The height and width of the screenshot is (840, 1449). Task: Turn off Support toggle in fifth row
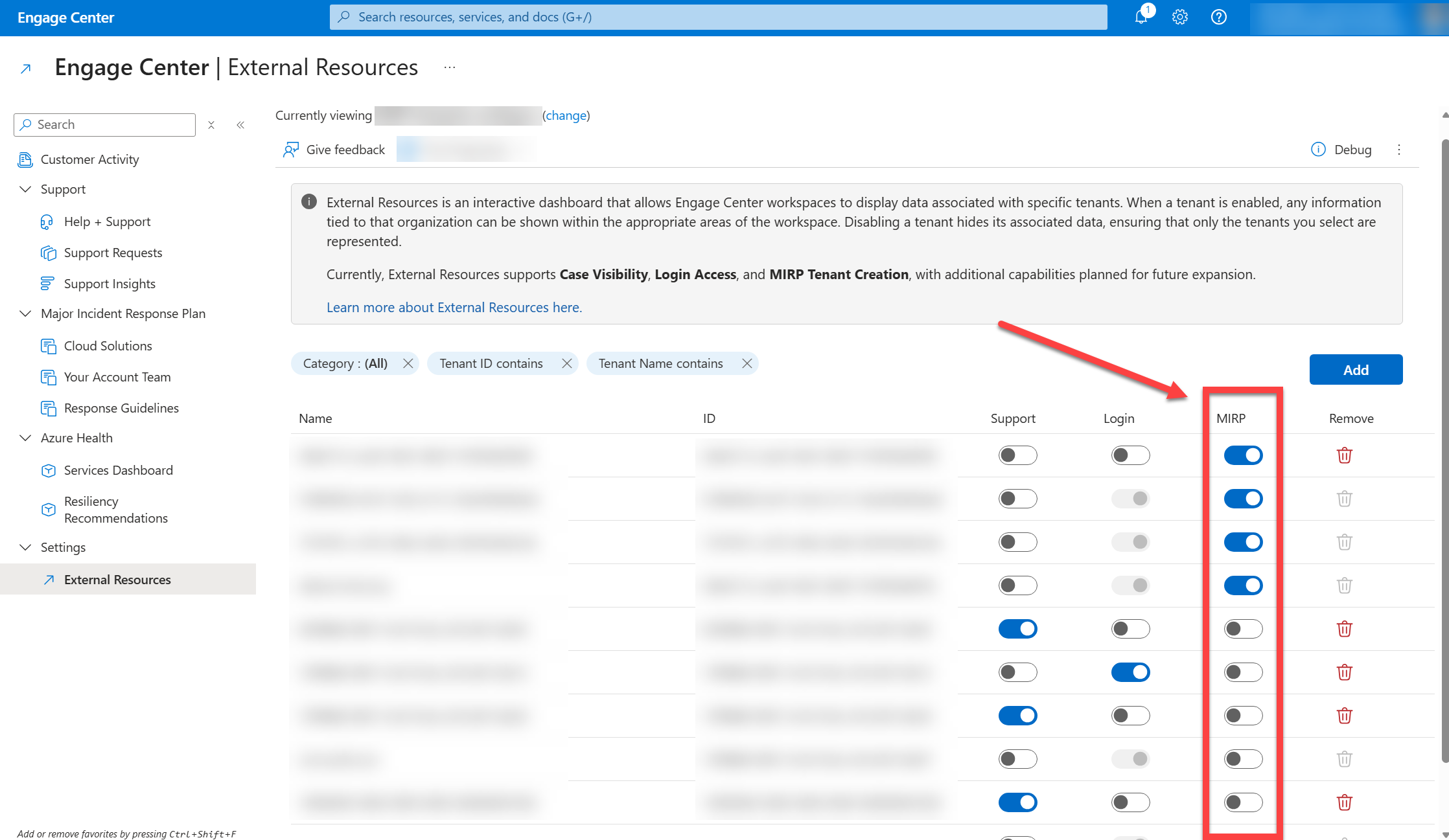[x=1018, y=629]
